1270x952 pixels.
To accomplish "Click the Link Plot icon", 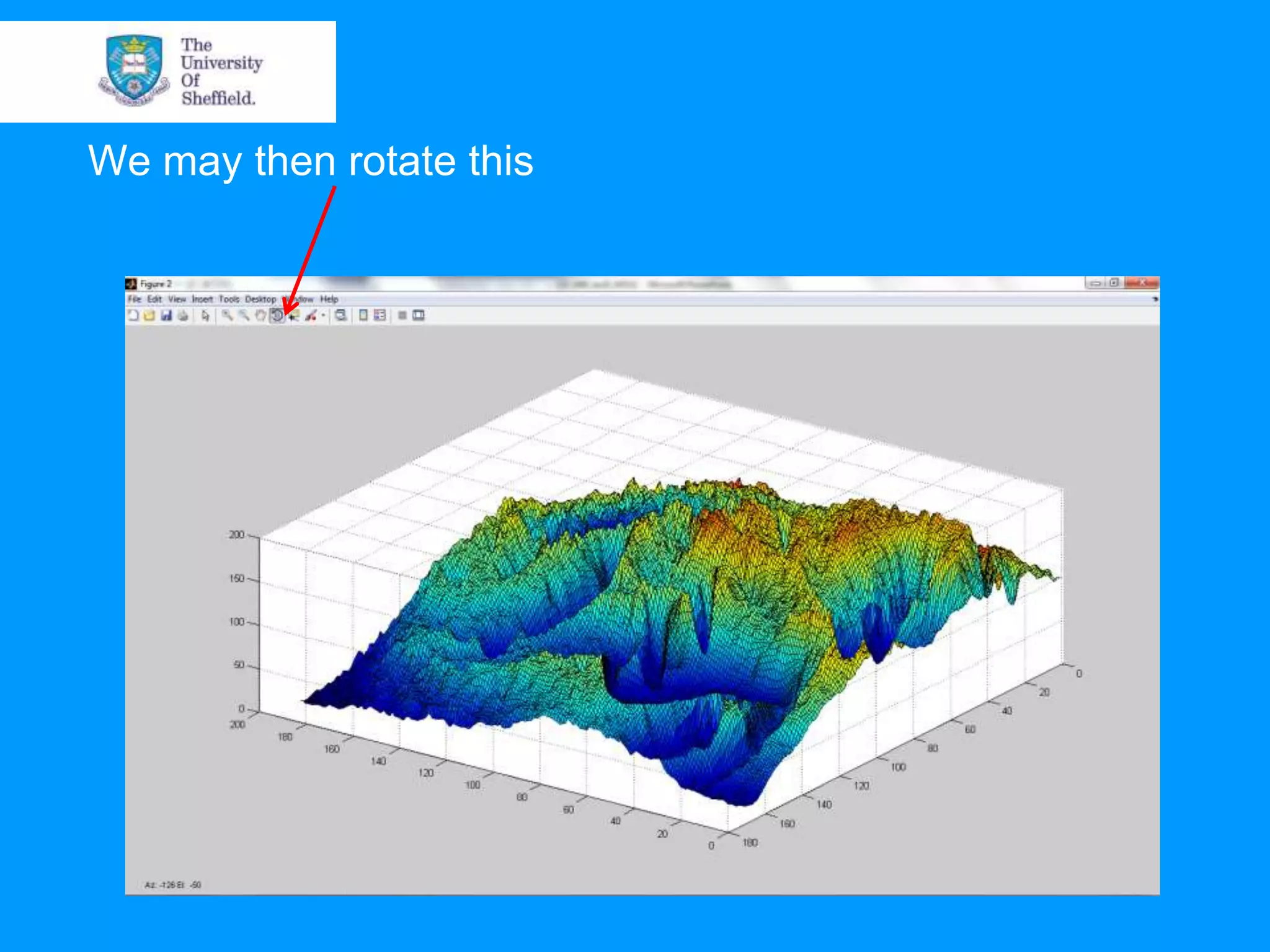I will pos(340,315).
